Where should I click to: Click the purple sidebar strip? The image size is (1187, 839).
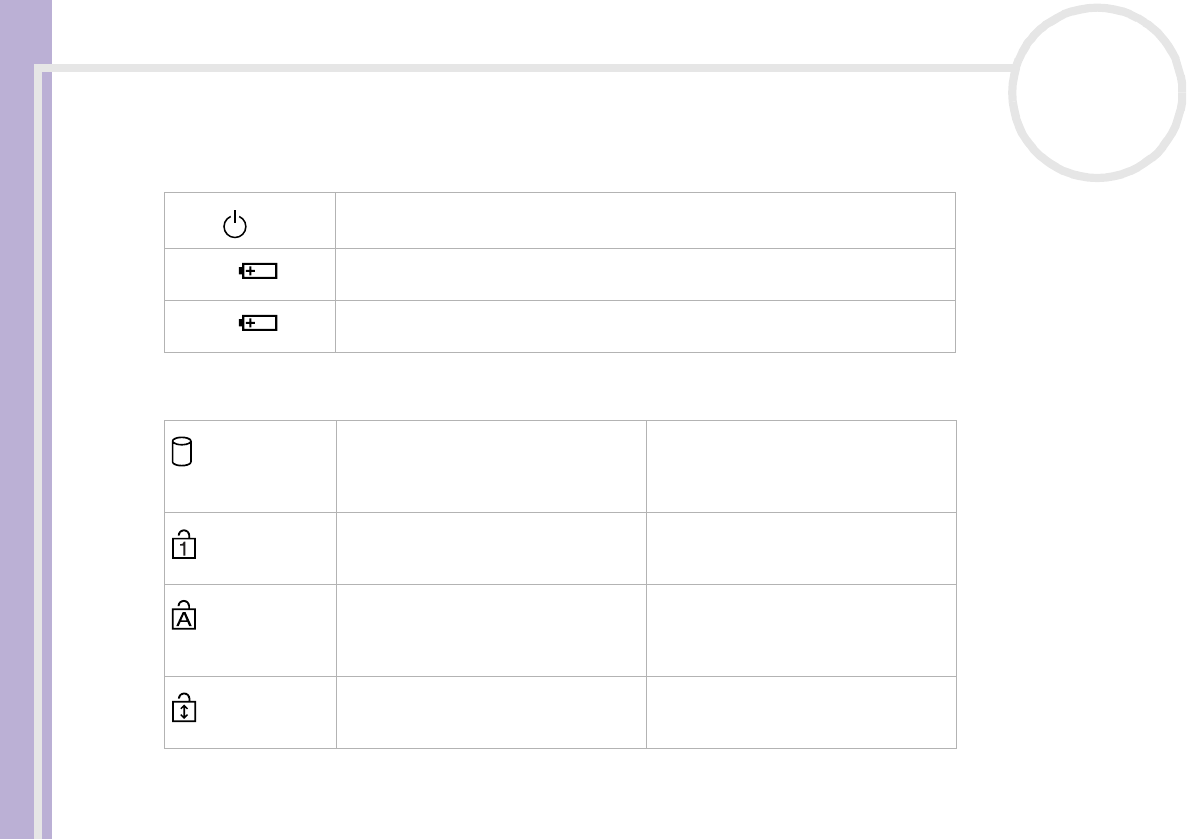click(x=24, y=420)
